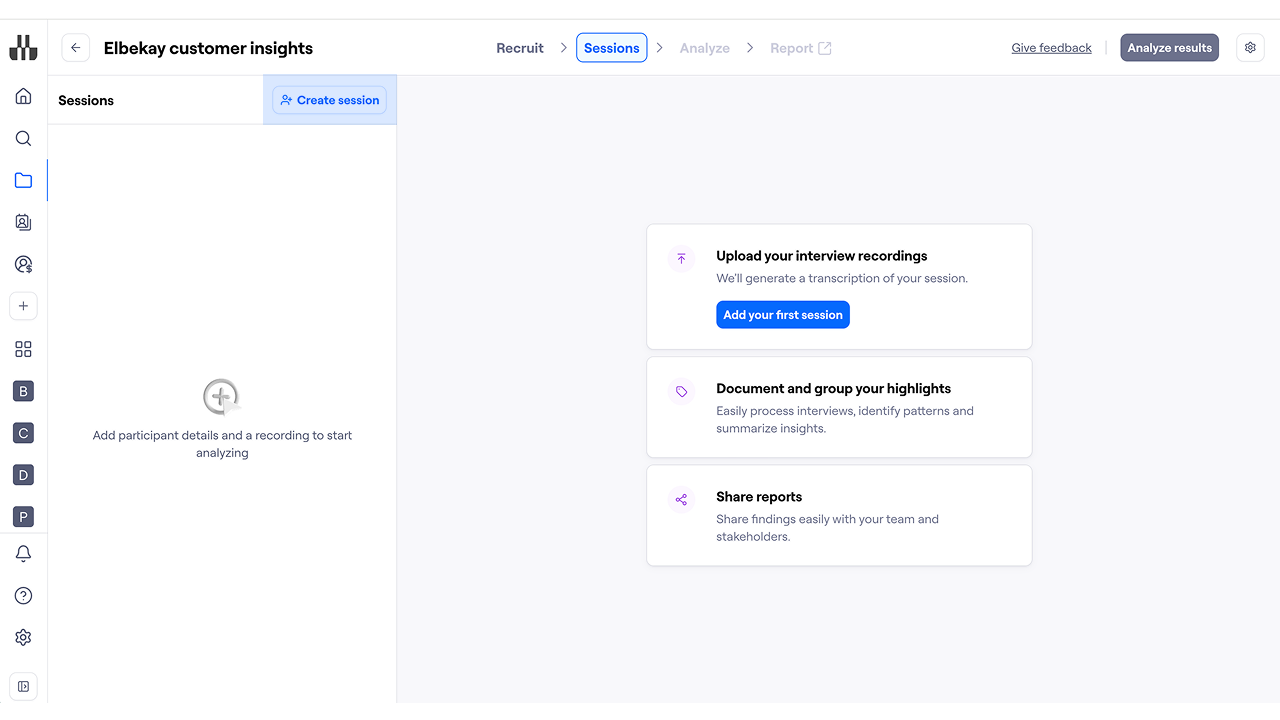
Task: Click Add your first session
Action: coord(782,315)
